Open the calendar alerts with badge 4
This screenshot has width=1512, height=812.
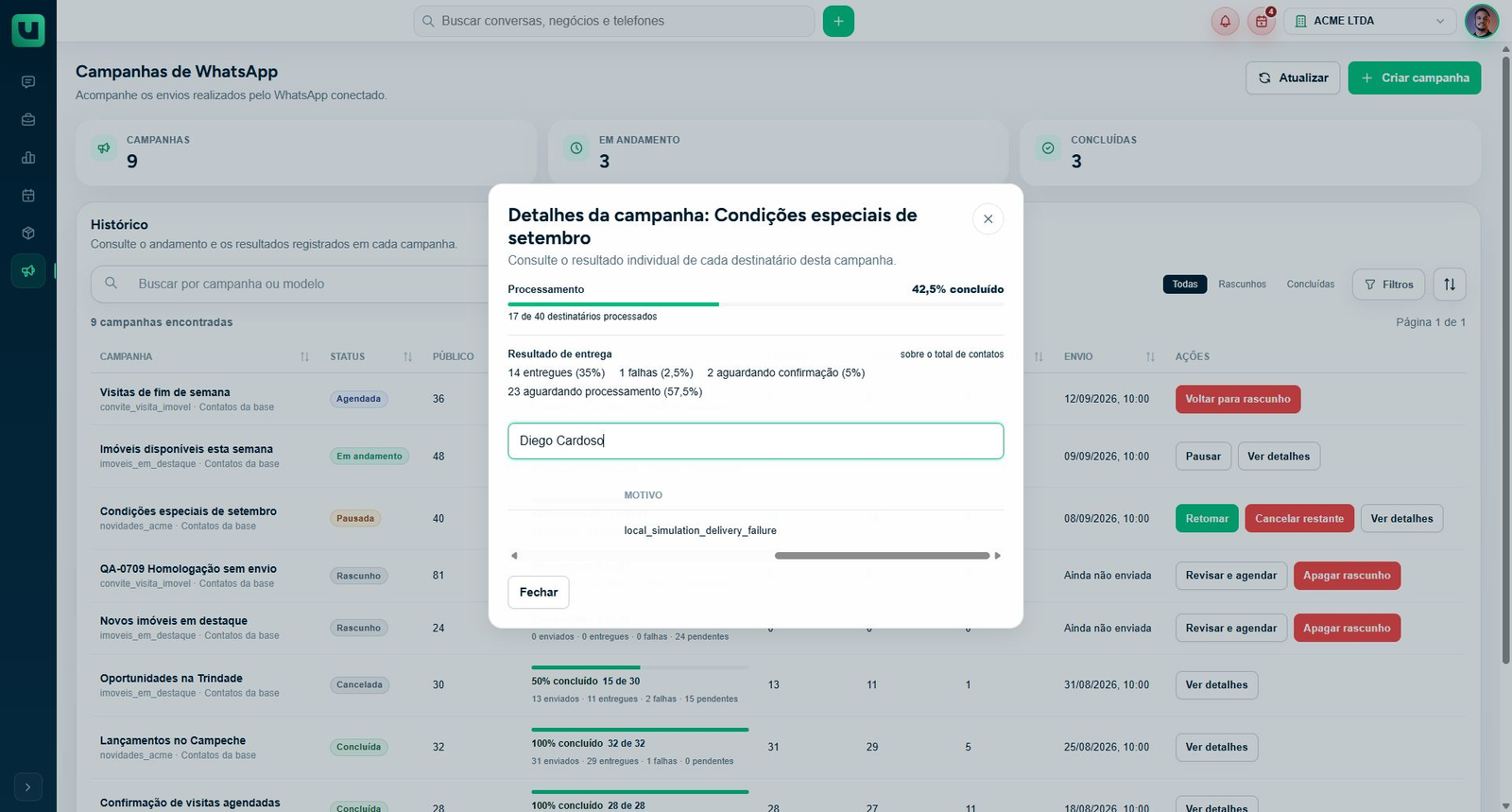1262,21
